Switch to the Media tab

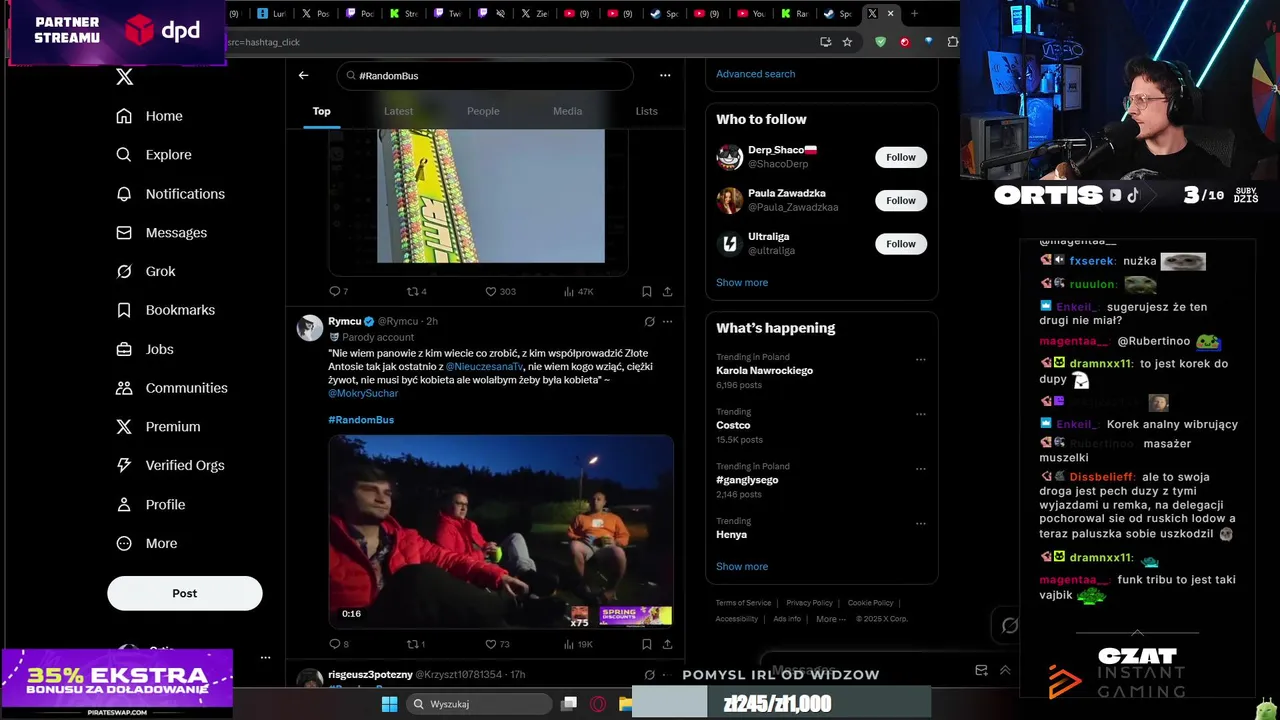tap(567, 111)
